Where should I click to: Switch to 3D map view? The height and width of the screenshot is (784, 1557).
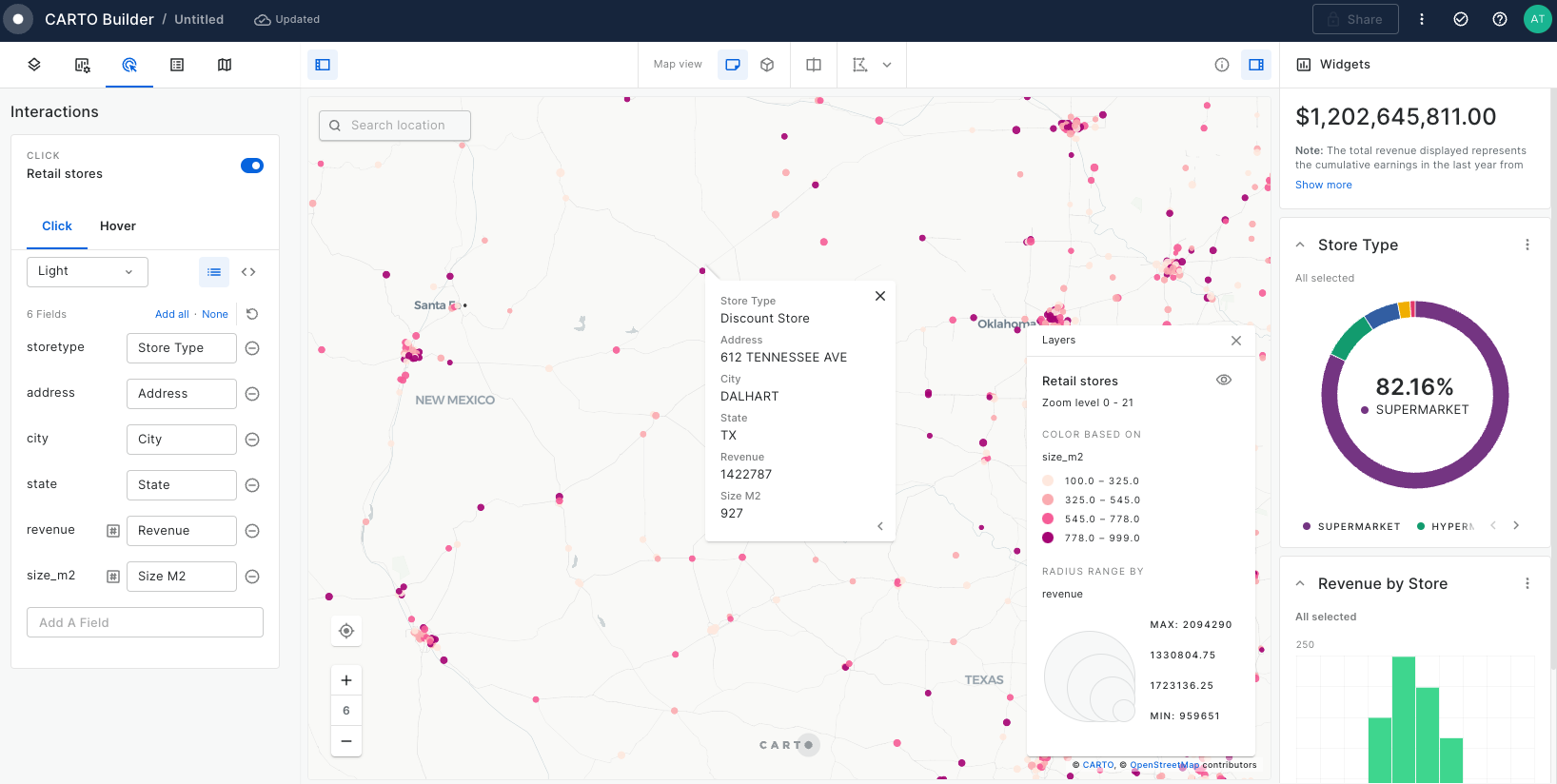(x=767, y=65)
